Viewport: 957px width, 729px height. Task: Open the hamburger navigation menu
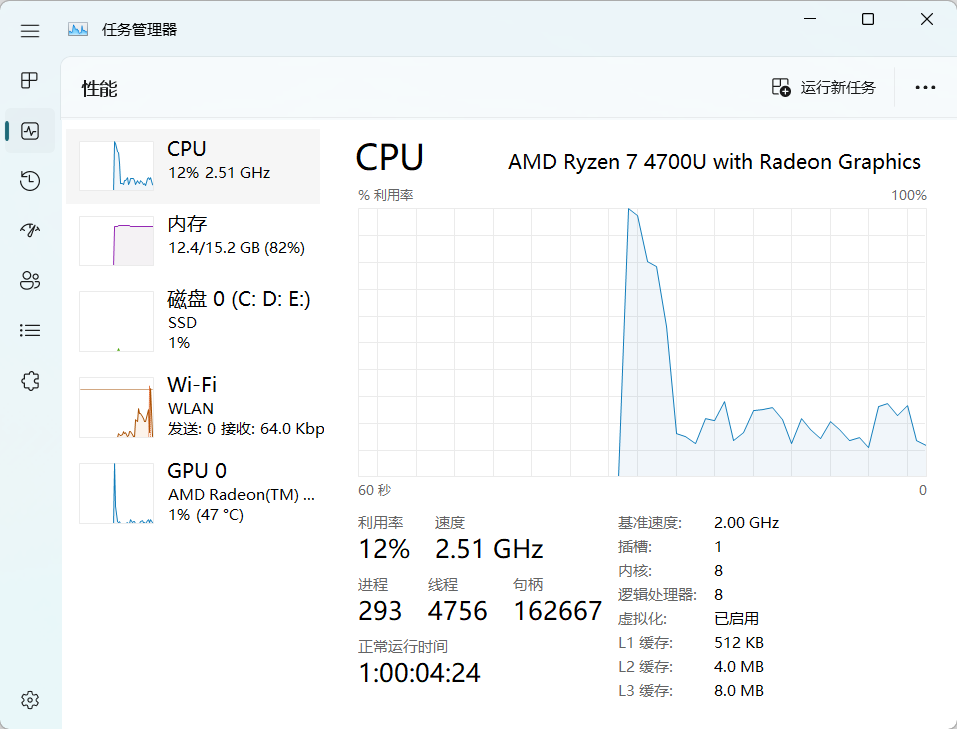tap(30, 31)
